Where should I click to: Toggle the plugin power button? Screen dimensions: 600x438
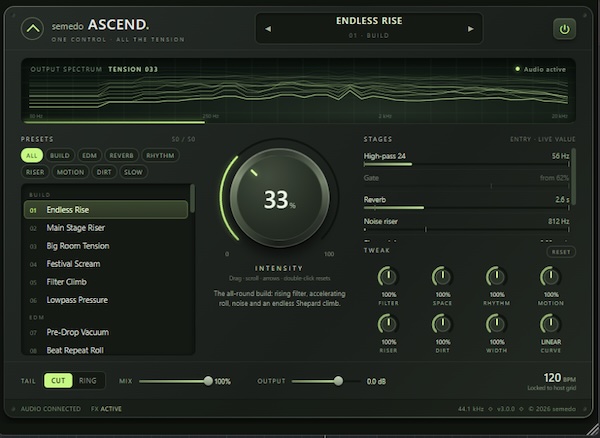(x=564, y=29)
